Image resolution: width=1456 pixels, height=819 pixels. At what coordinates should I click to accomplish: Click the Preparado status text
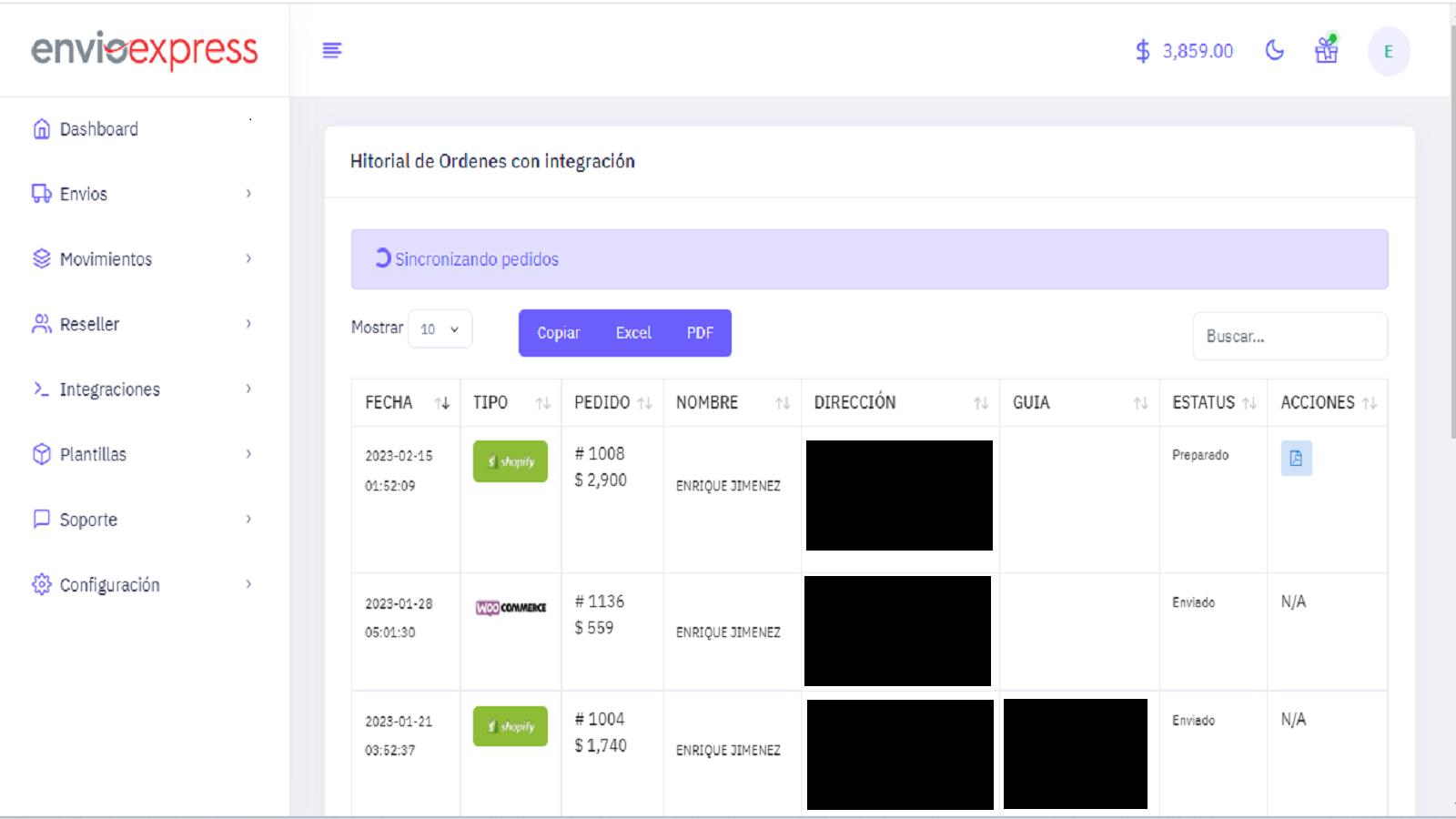(1200, 455)
